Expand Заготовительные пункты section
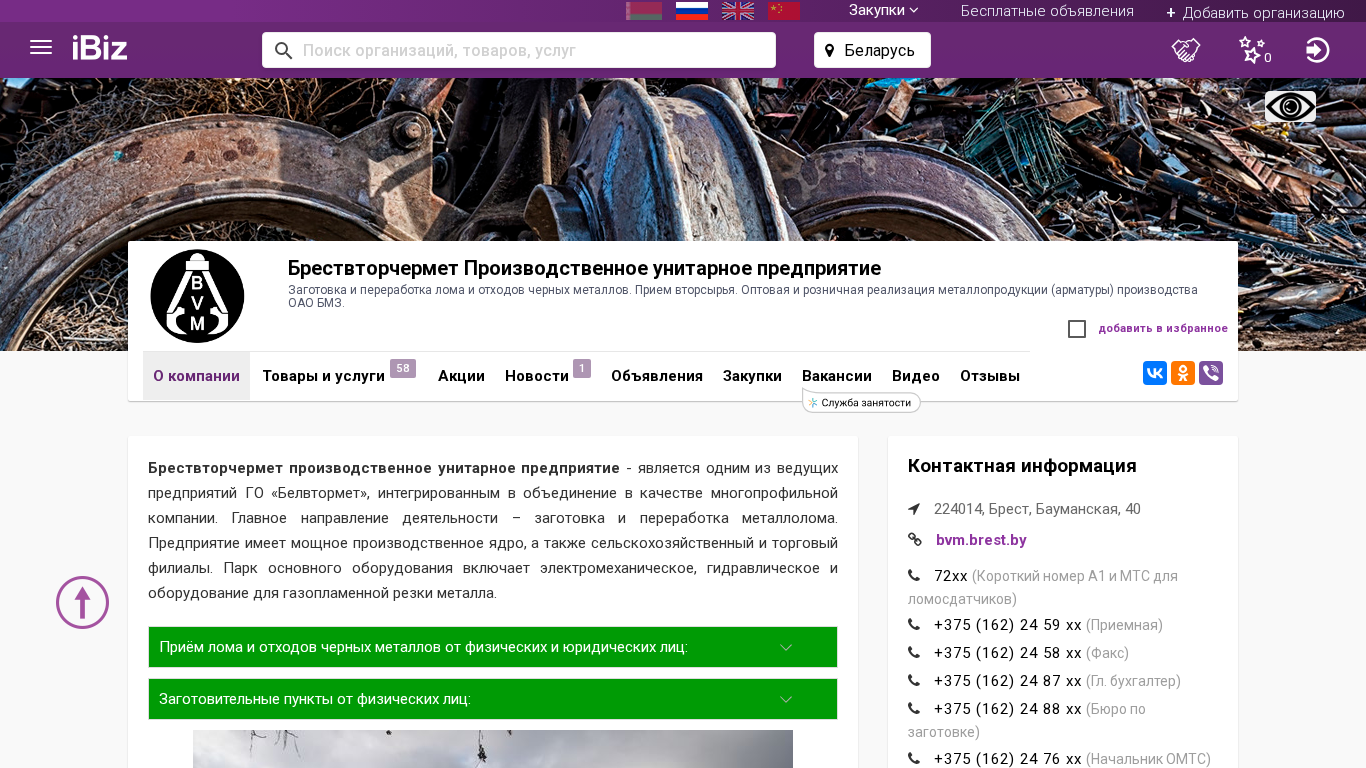 [x=493, y=699]
